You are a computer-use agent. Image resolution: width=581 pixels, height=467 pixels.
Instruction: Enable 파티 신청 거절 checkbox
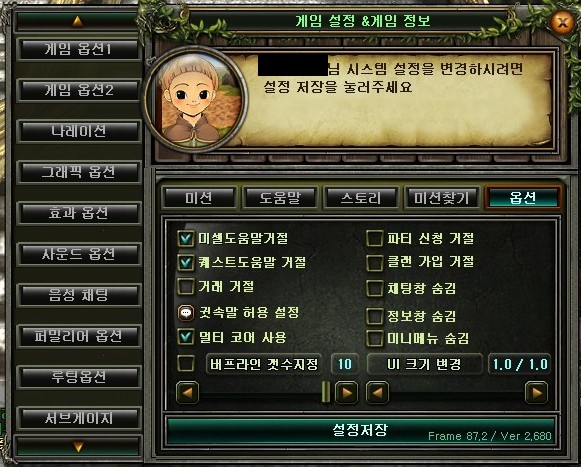click(x=374, y=238)
